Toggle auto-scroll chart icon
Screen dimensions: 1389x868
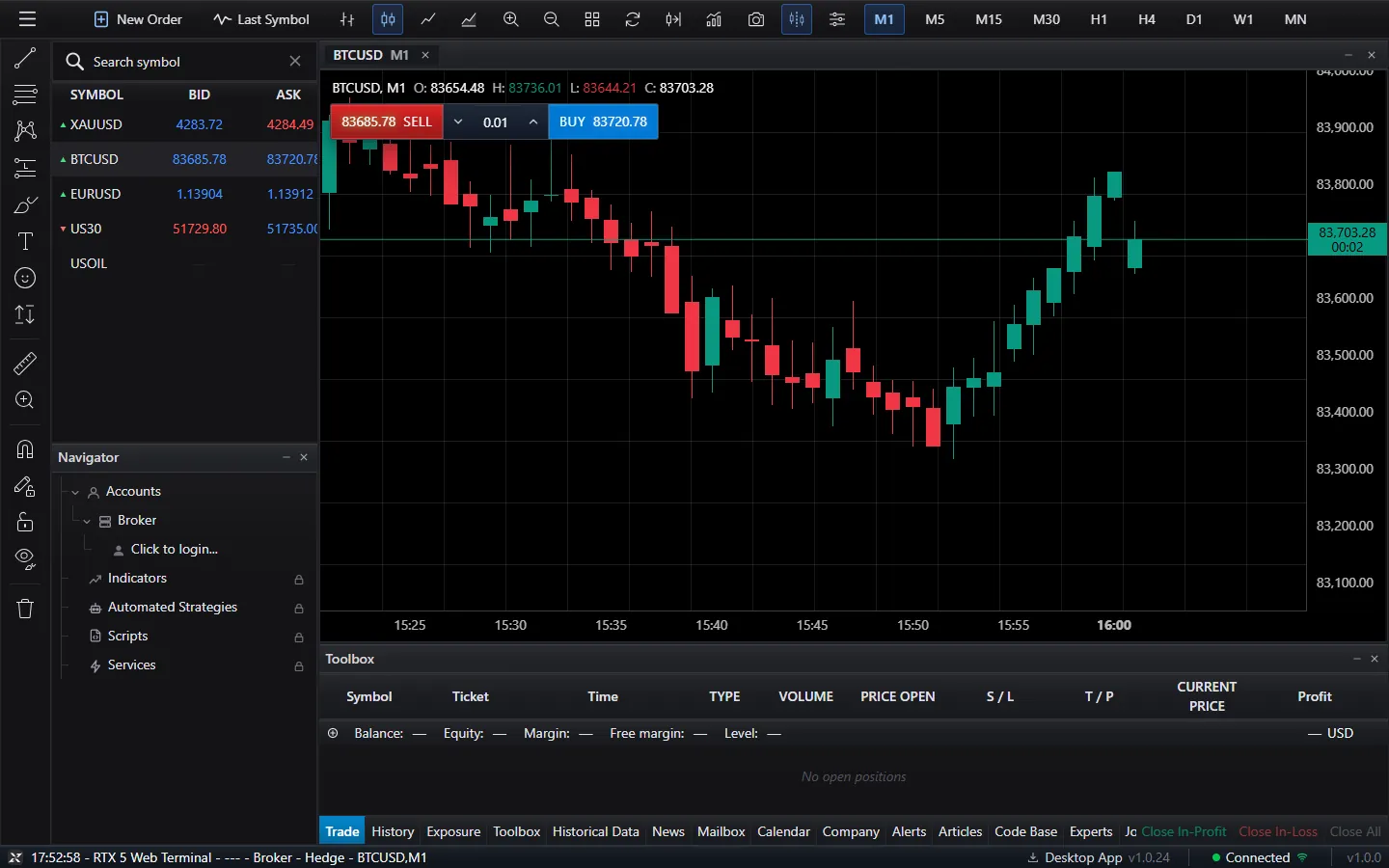(x=673, y=19)
